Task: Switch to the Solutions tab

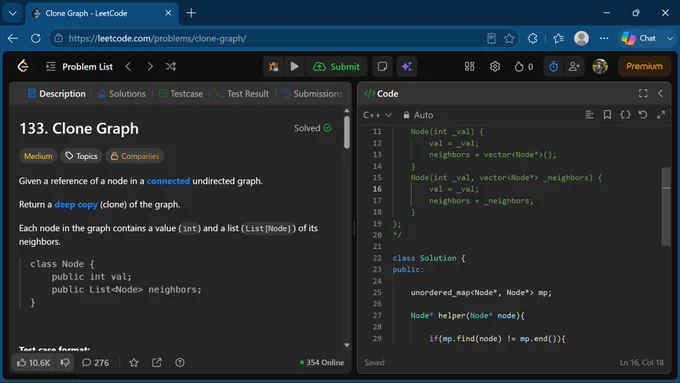Action: coord(122,94)
